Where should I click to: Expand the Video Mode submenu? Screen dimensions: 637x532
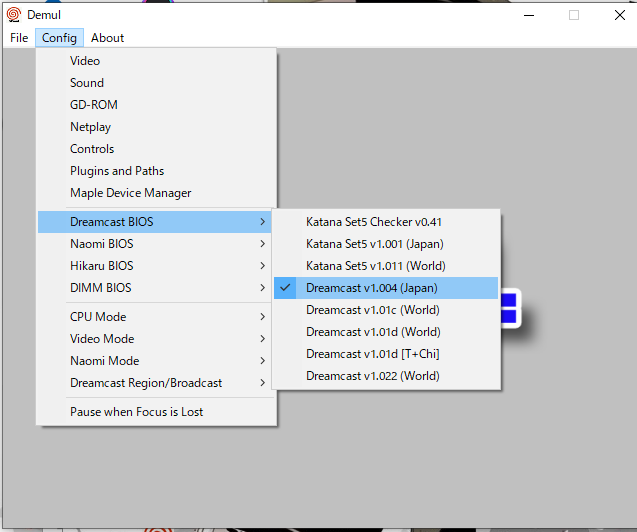154,339
